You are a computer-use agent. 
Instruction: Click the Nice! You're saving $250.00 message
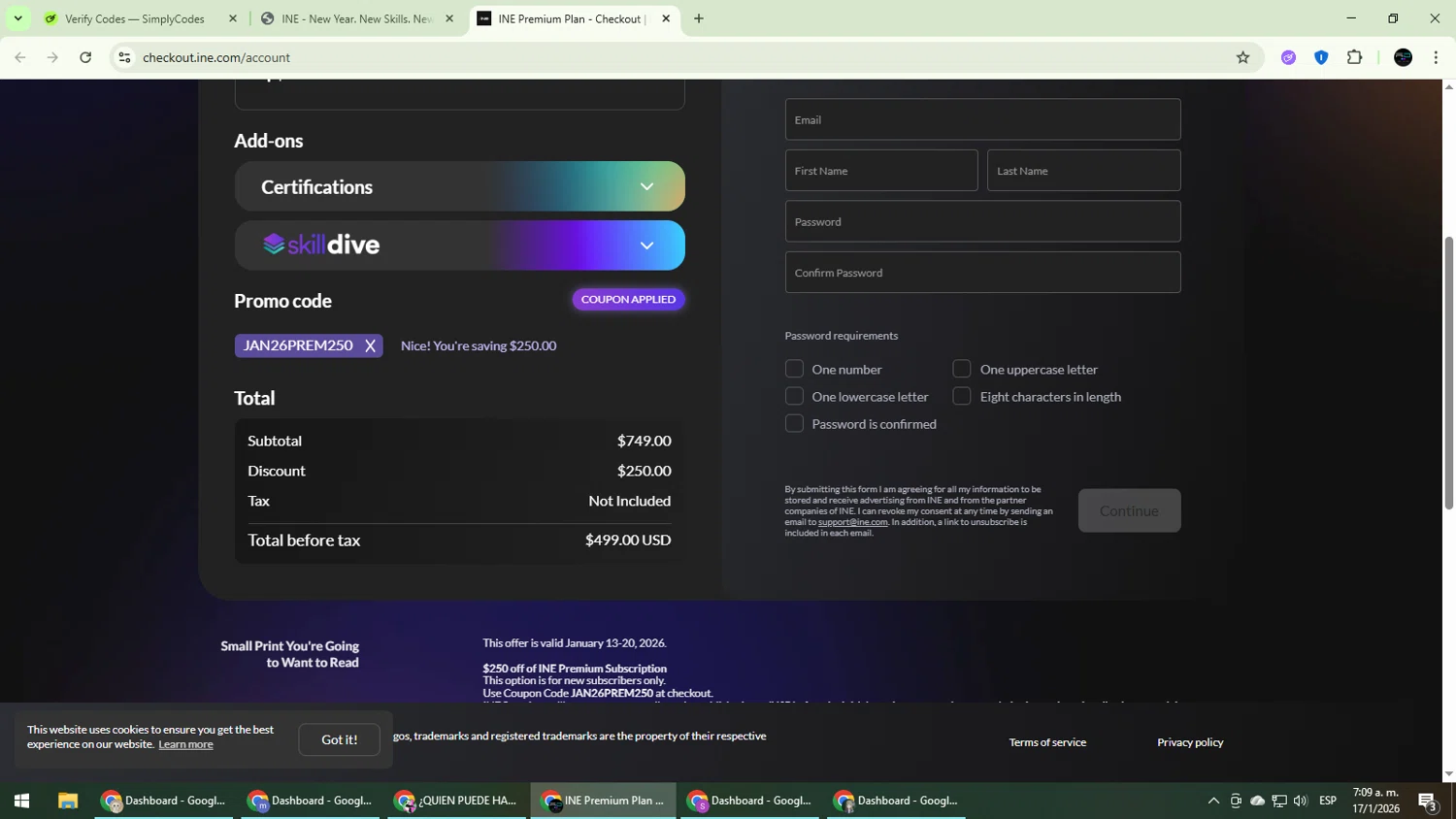(x=479, y=345)
